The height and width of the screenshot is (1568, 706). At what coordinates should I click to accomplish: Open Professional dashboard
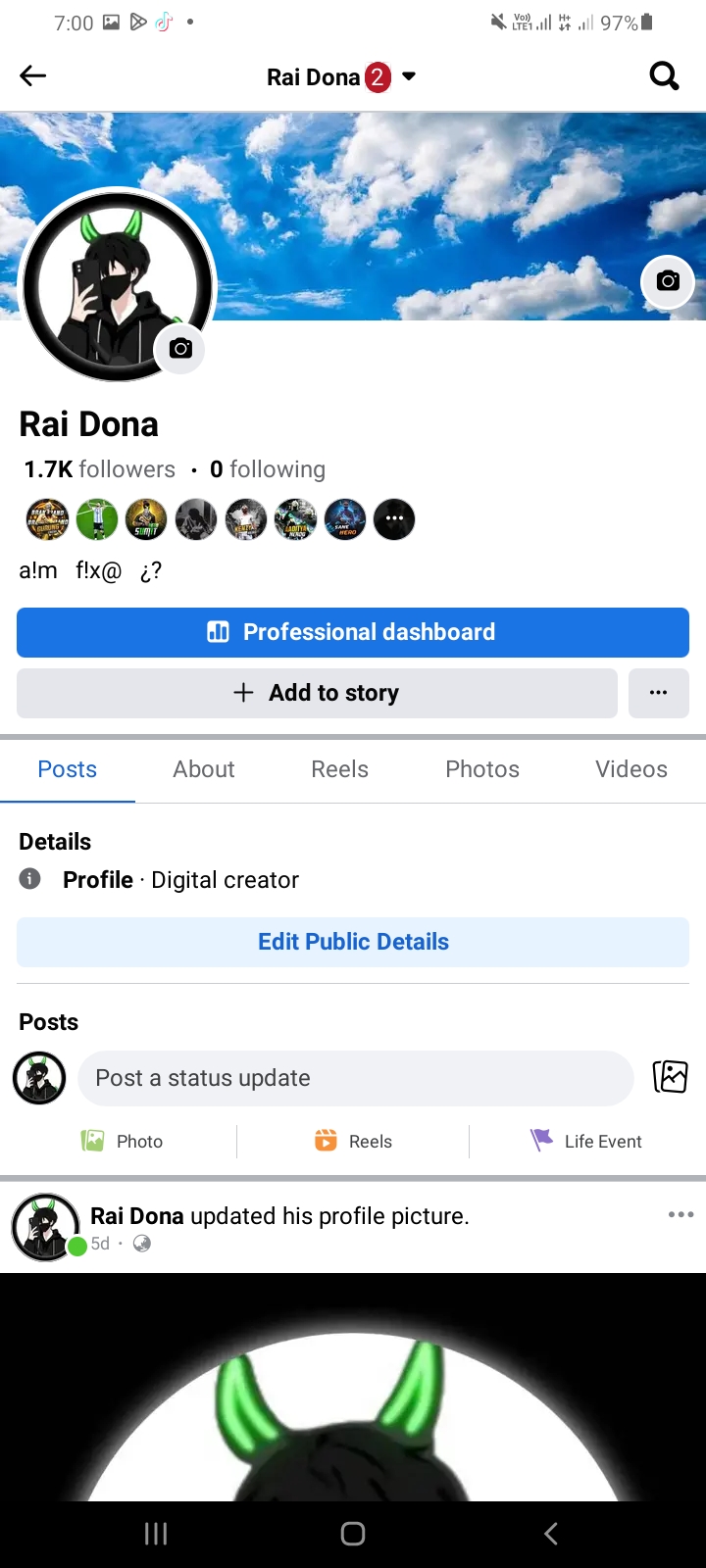[x=353, y=632]
